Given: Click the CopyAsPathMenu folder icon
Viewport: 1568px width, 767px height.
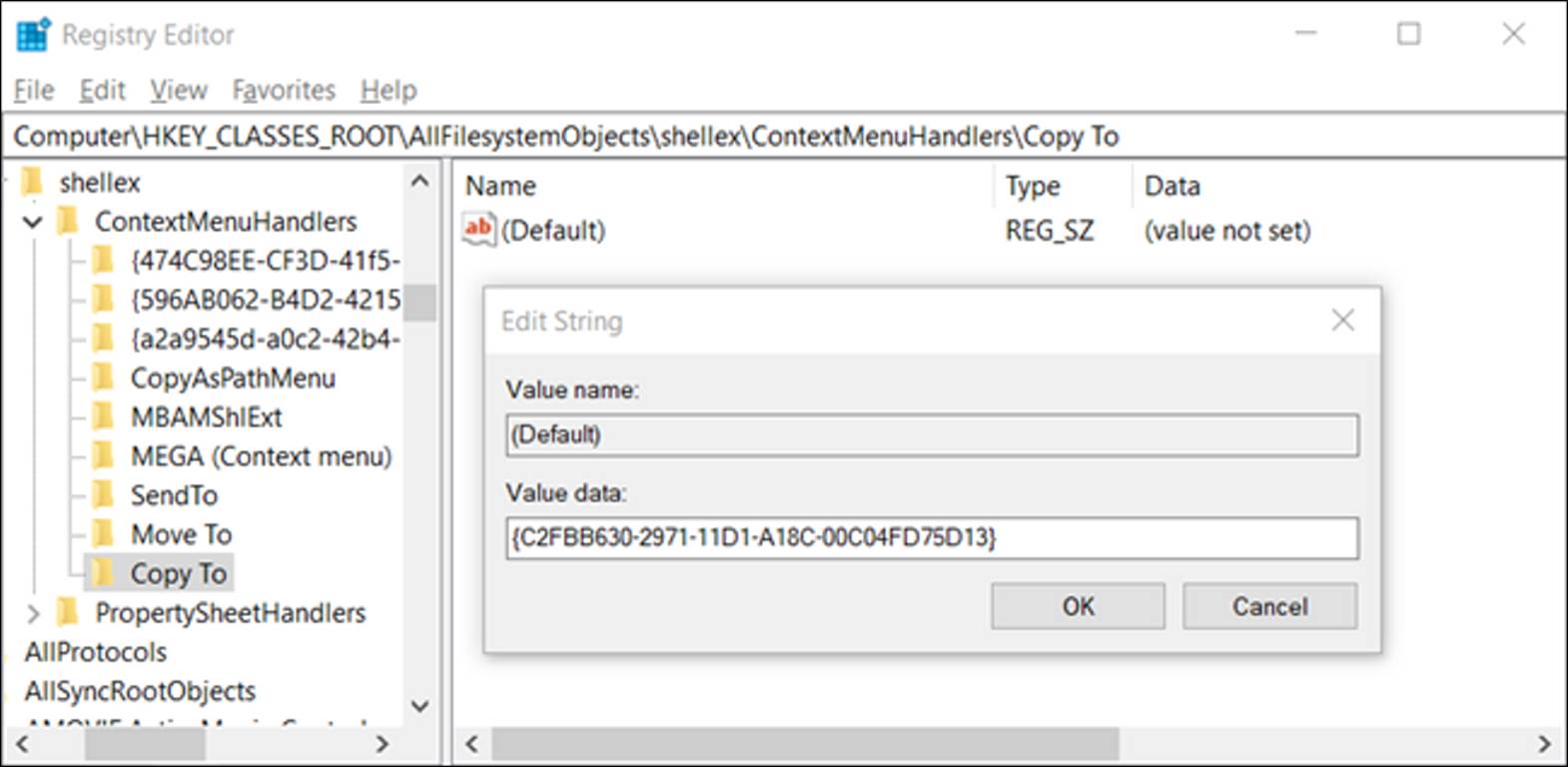Looking at the screenshot, I should click(x=102, y=378).
